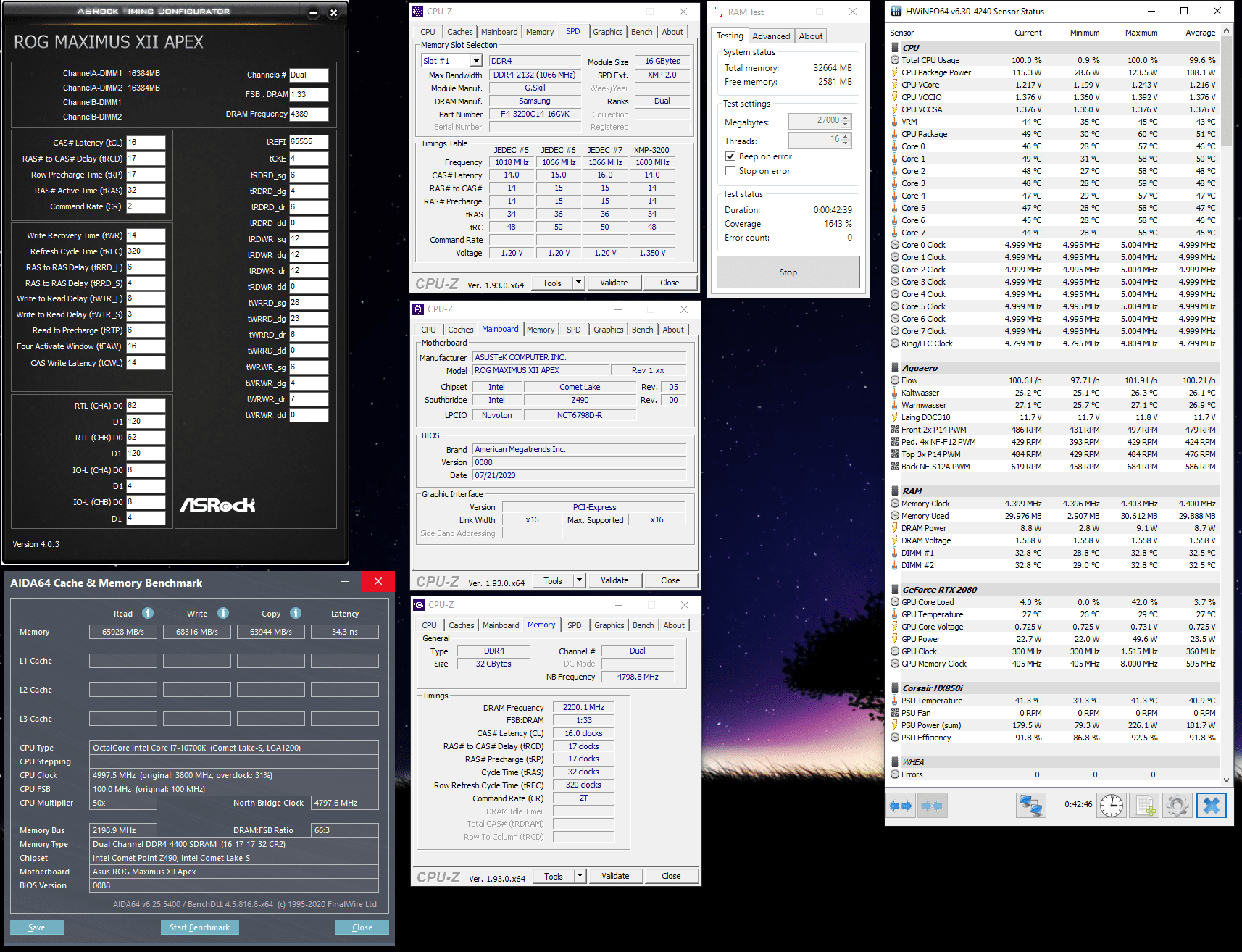The width and height of the screenshot is (1242, 952).
Task: Click the Save button in AIDA64 benchmark
Action: click(37, 927)
